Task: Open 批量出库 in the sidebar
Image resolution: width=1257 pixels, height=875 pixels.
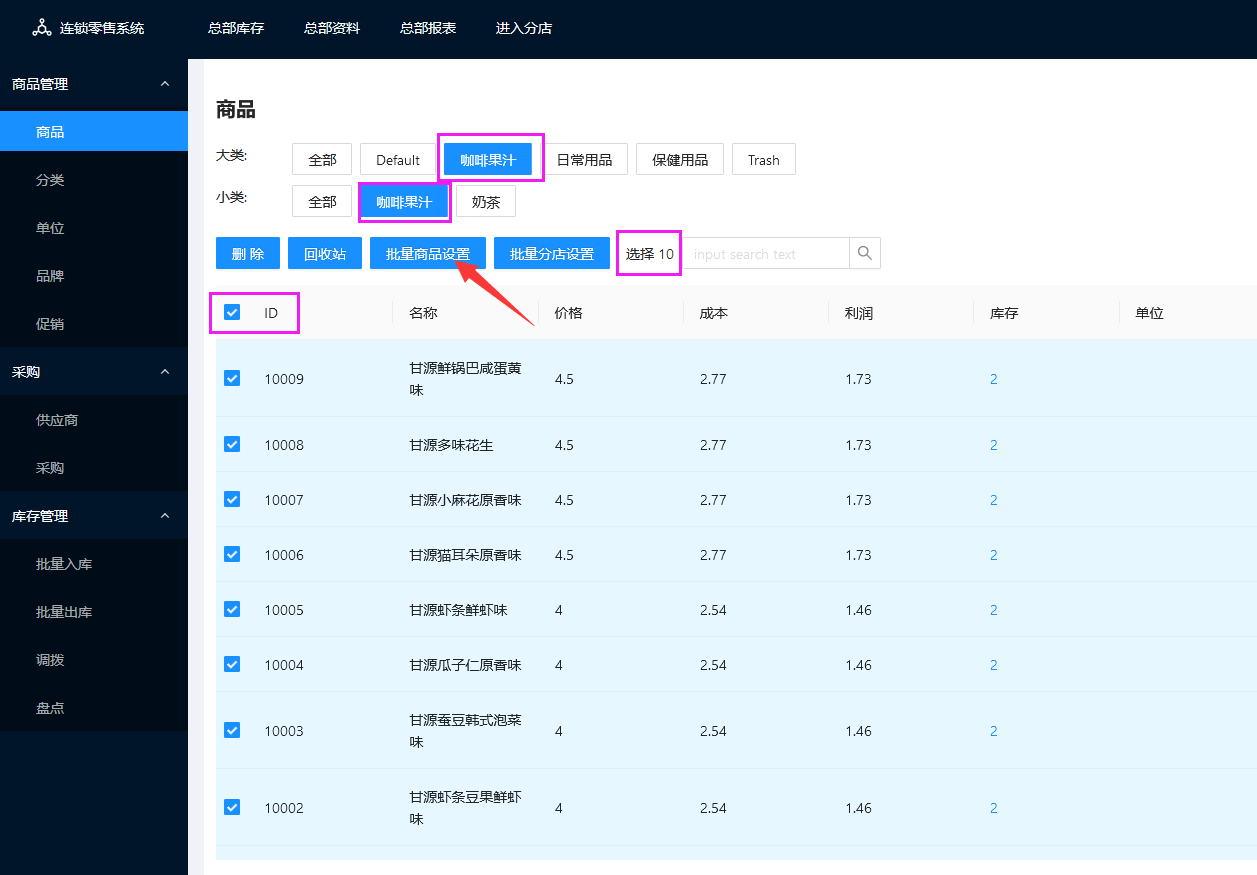Action: [94, 612]
